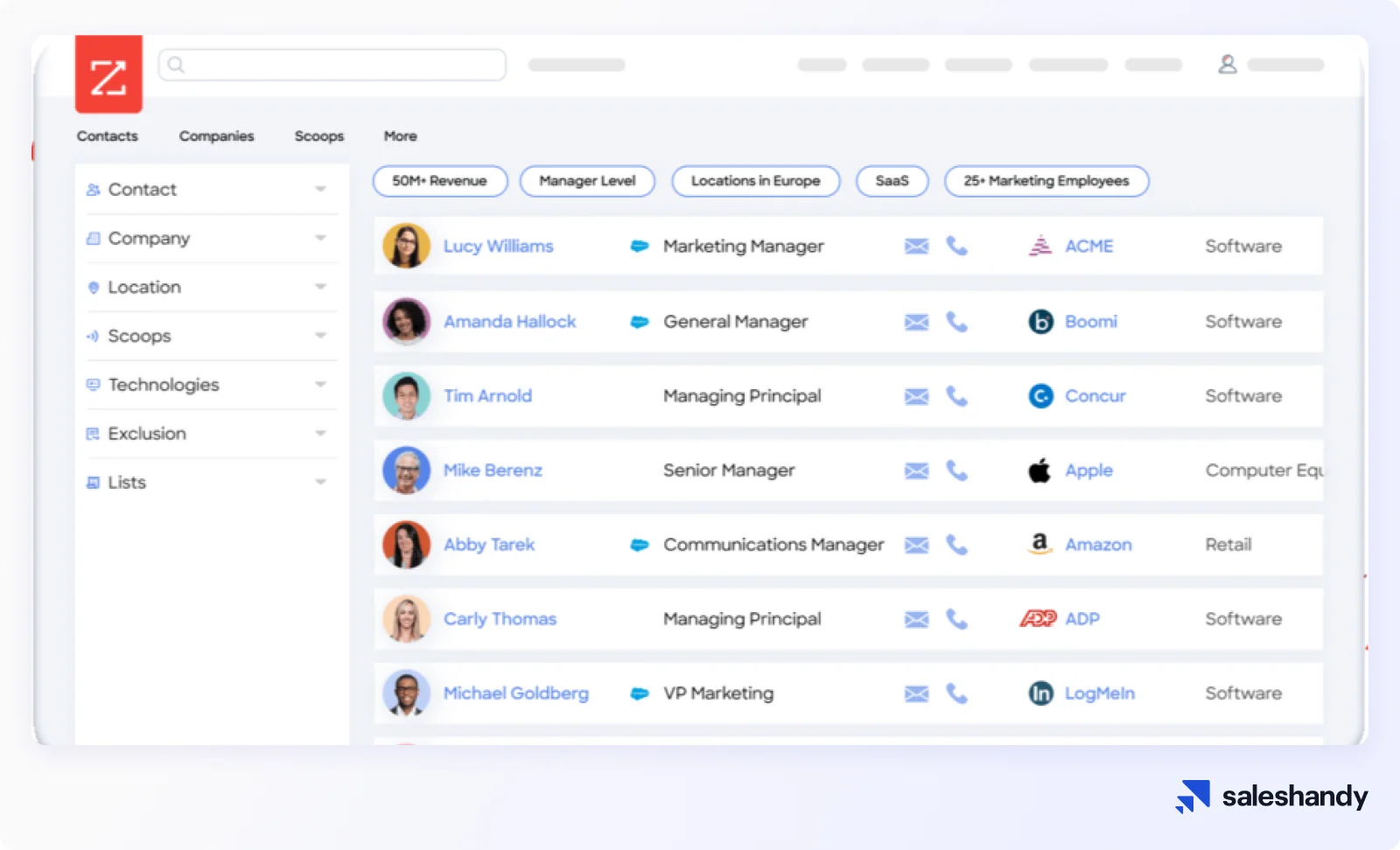Remove the Locations in Europe filter chip

[754, 181]
